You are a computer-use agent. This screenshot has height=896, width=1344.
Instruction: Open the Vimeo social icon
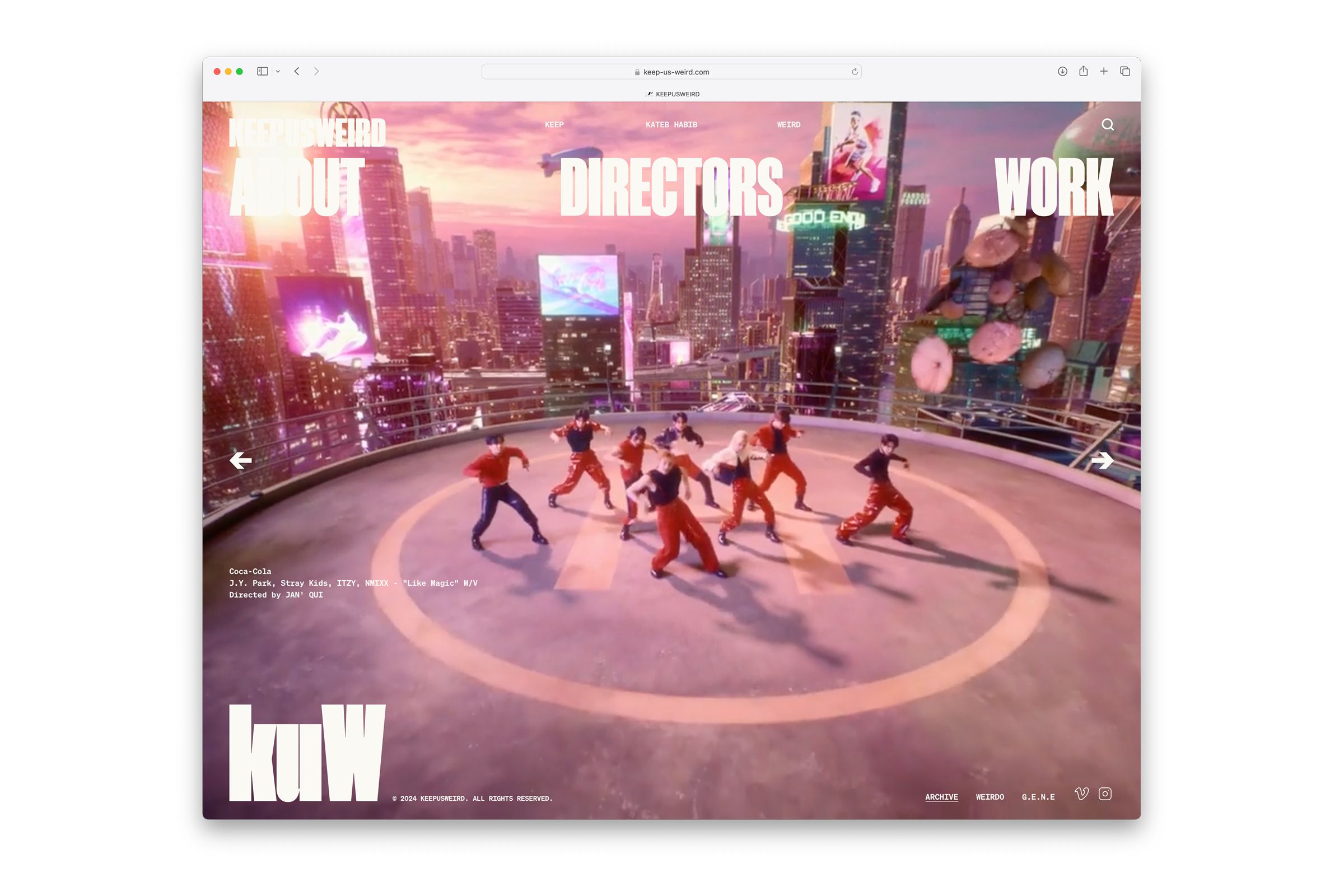point(1081,794)
